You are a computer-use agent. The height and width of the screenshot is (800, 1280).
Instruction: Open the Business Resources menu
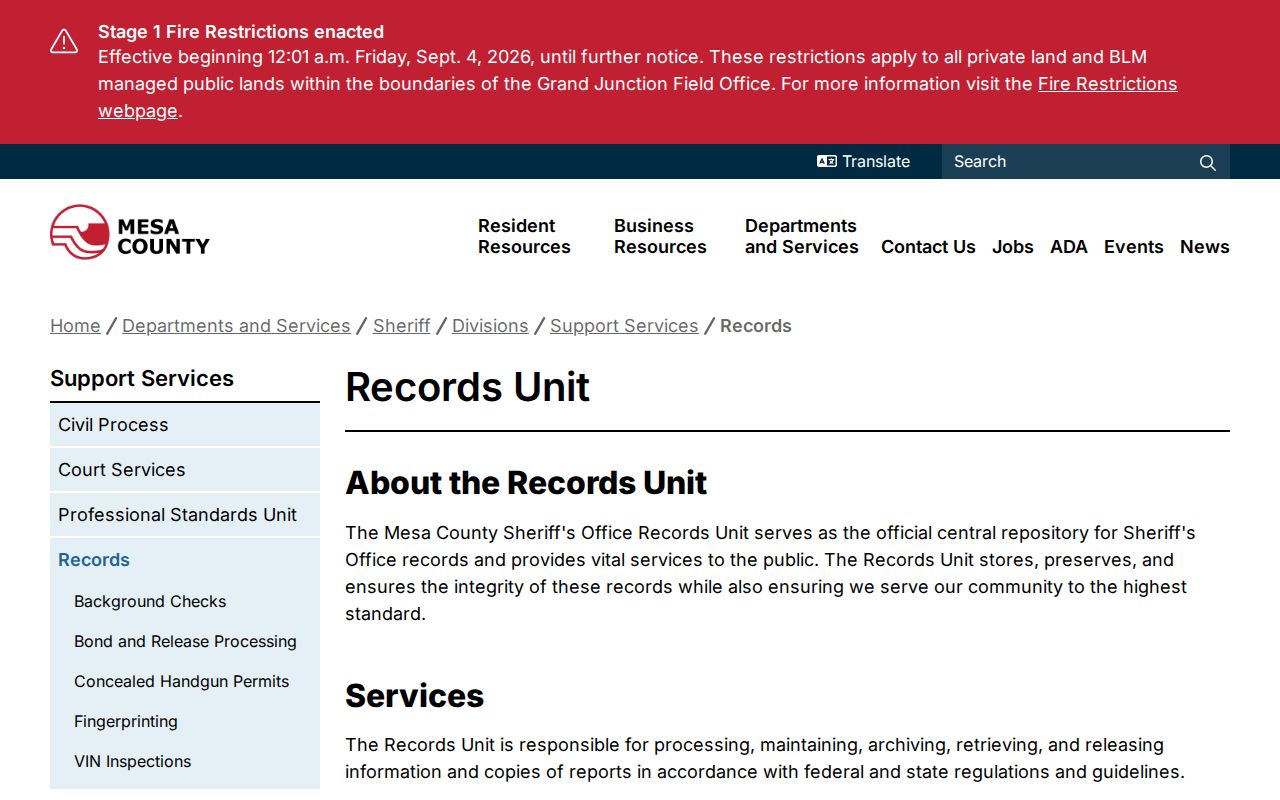(x=660, y=236)
